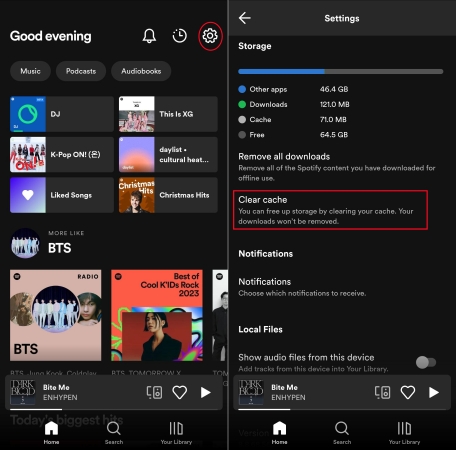Play Bite Me in left player bar

(x=206, y=392)
